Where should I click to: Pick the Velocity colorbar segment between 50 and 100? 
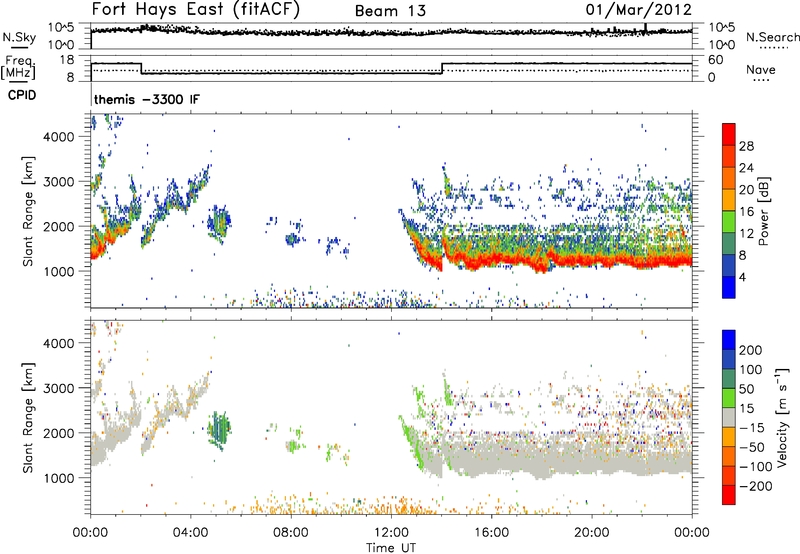point(729,379)
